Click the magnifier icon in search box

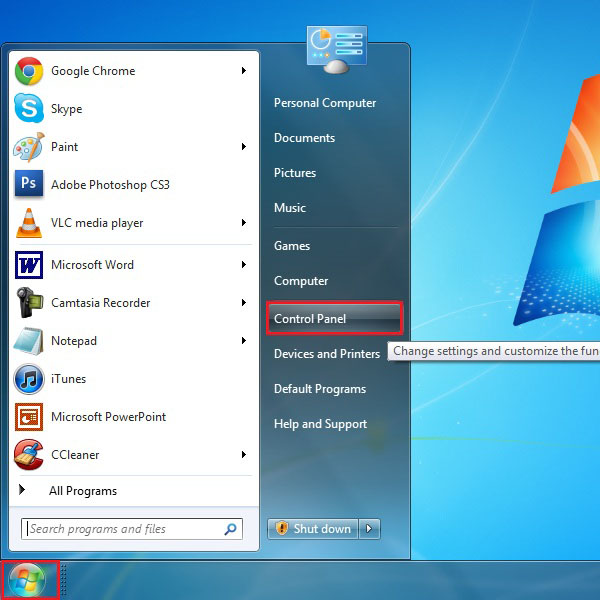(230, 529)
